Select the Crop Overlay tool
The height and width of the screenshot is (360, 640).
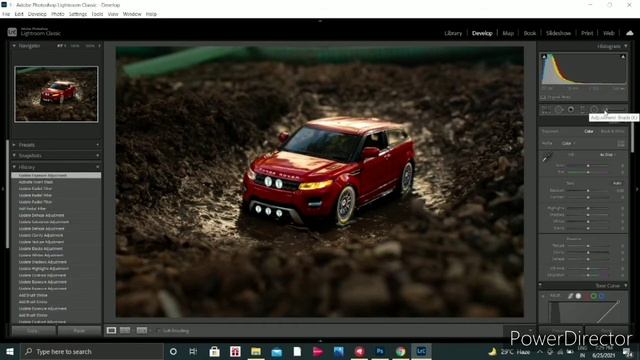click(546, 109)
